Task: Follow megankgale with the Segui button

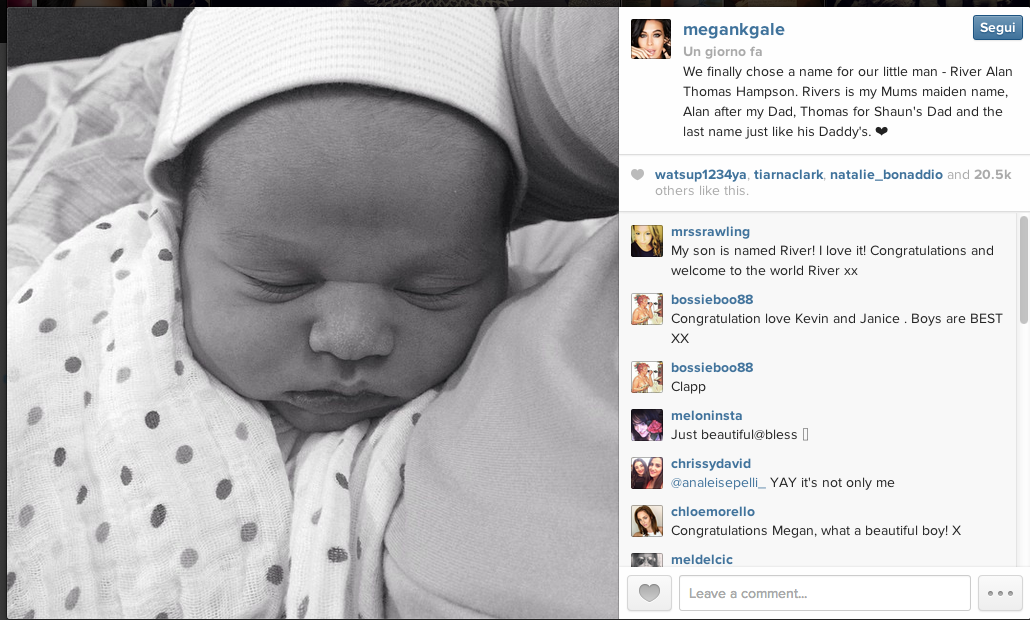Action: pos(997,28)
